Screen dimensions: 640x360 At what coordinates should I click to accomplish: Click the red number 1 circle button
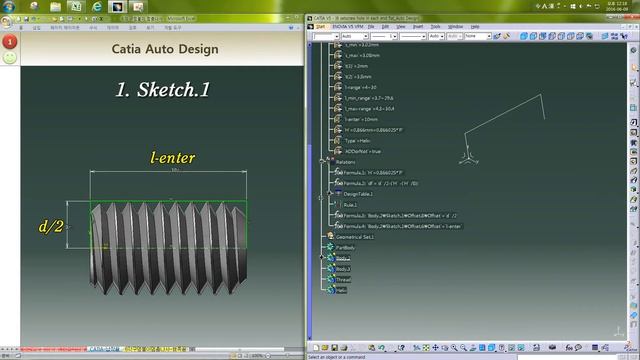coord(10,42)
